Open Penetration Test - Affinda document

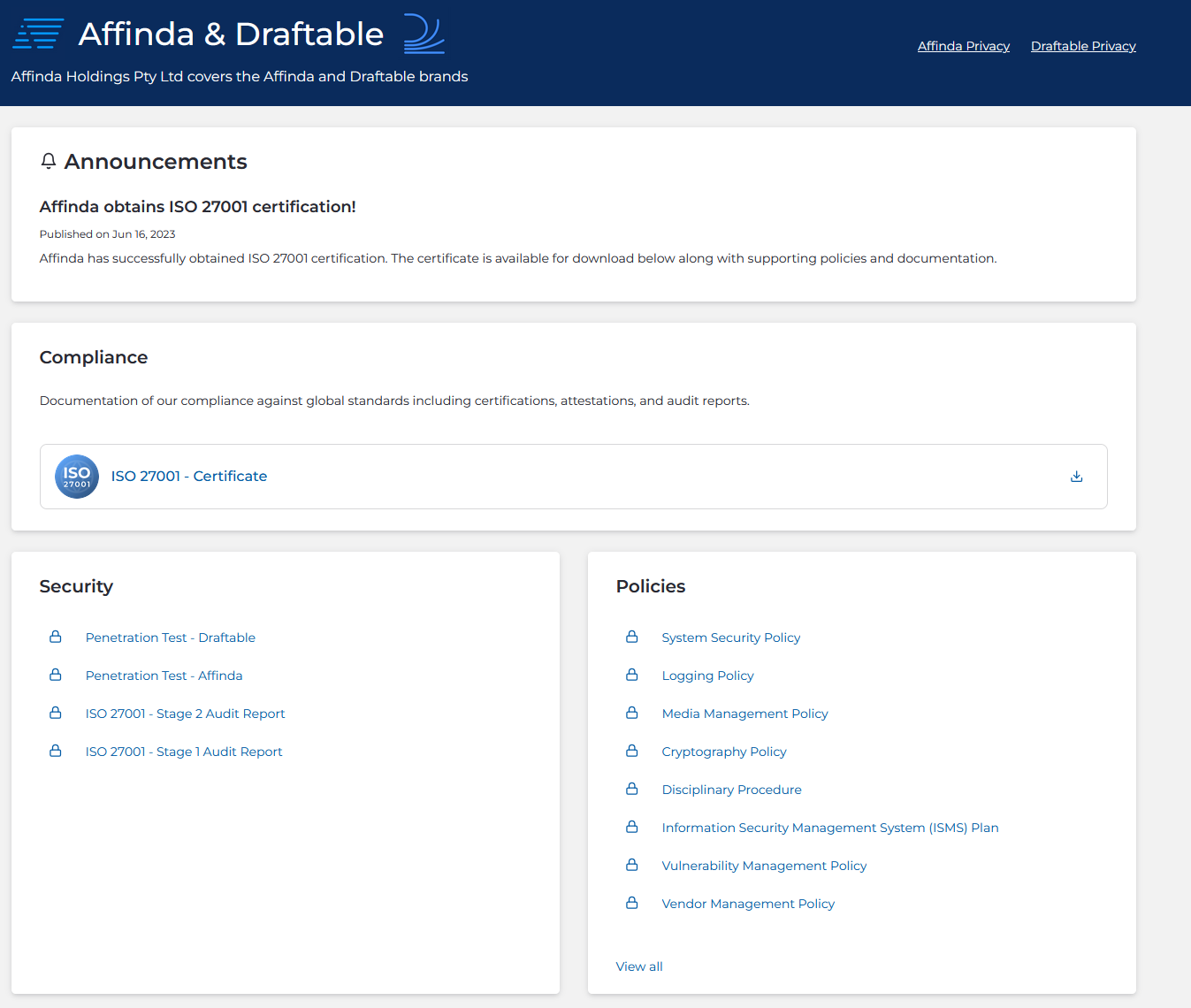(x=164, y=676)
